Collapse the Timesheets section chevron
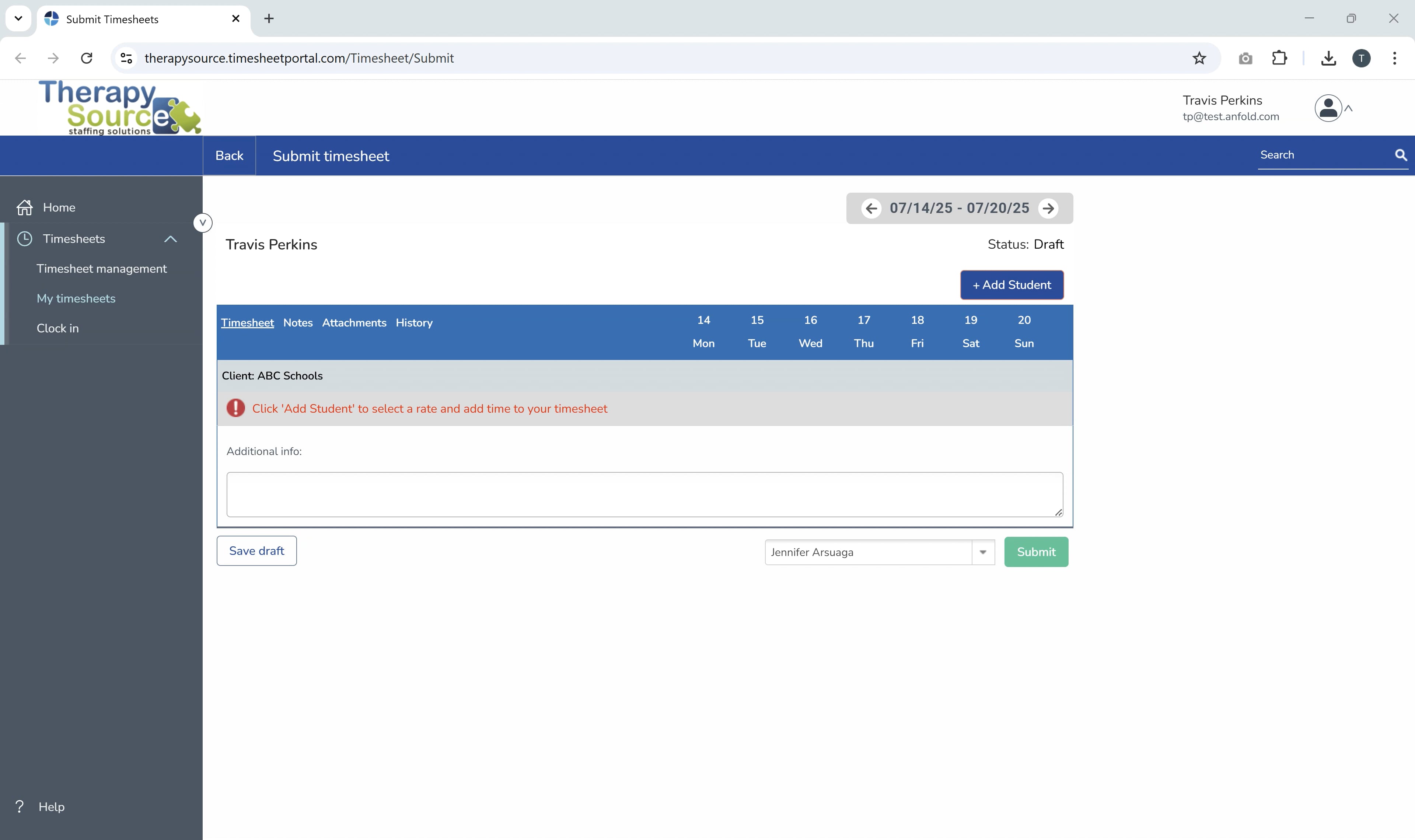 [x=170, y=238]
